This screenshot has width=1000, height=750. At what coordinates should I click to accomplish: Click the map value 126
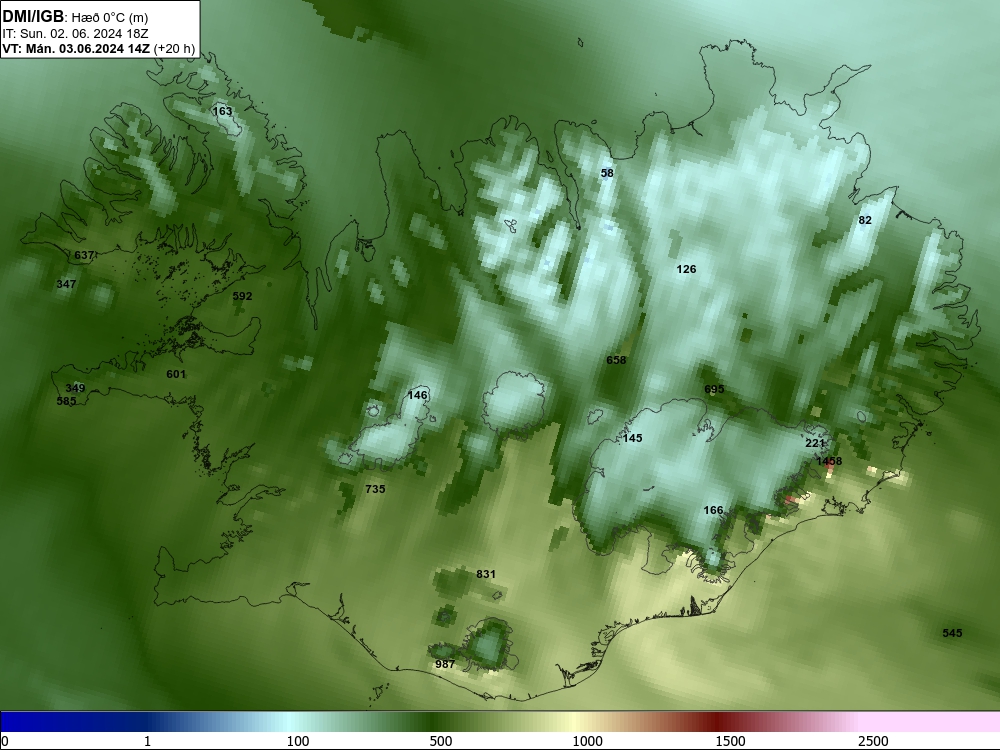(686, 269)
